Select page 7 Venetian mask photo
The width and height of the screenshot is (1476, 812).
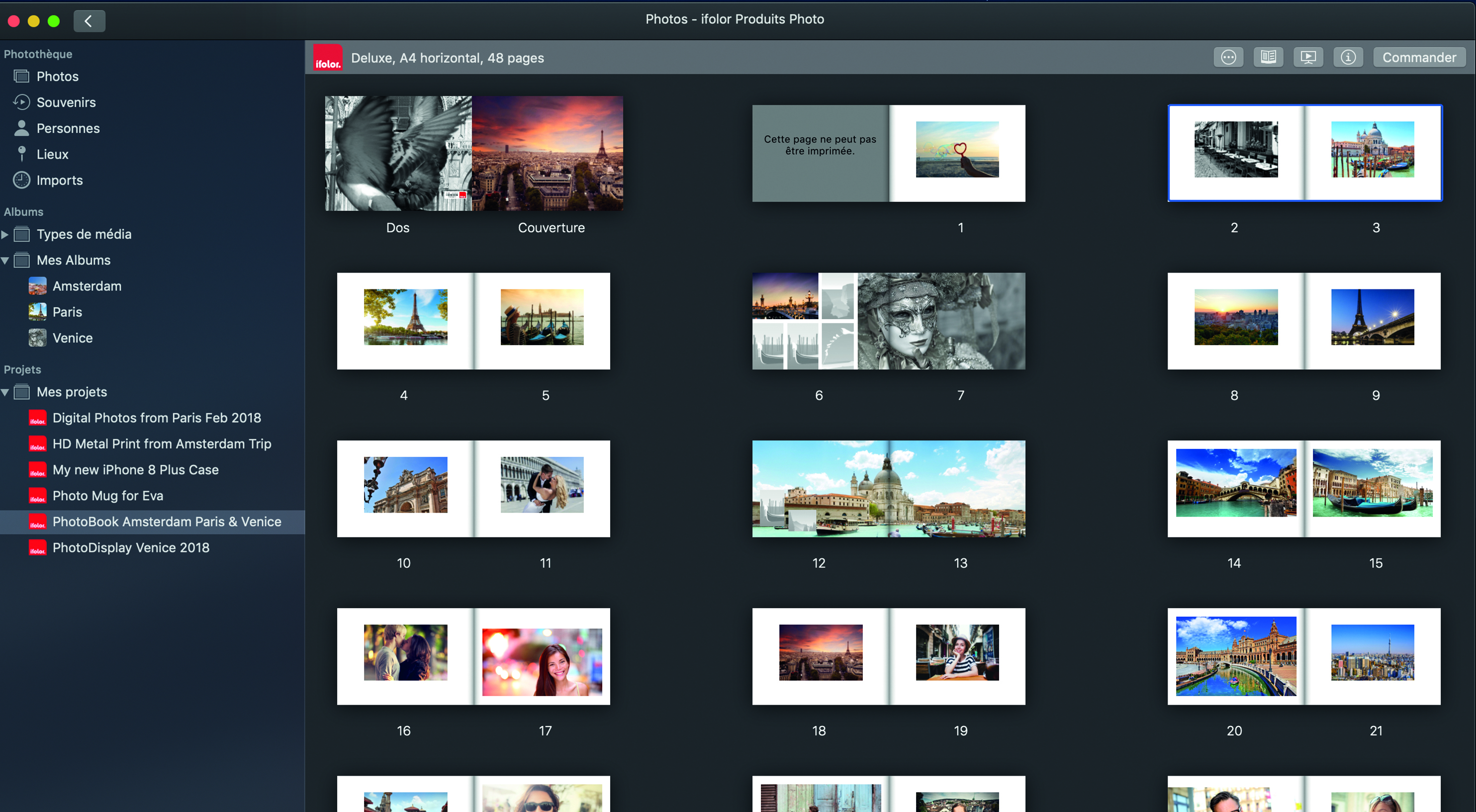click(941, 321)
